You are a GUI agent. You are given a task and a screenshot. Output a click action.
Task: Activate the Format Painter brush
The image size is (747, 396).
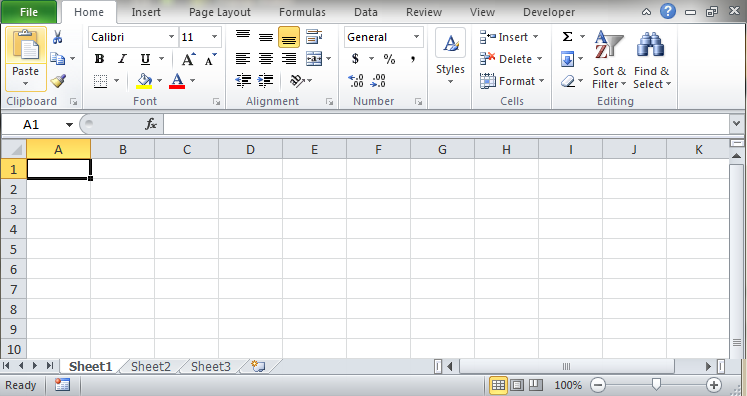[58, 81]
